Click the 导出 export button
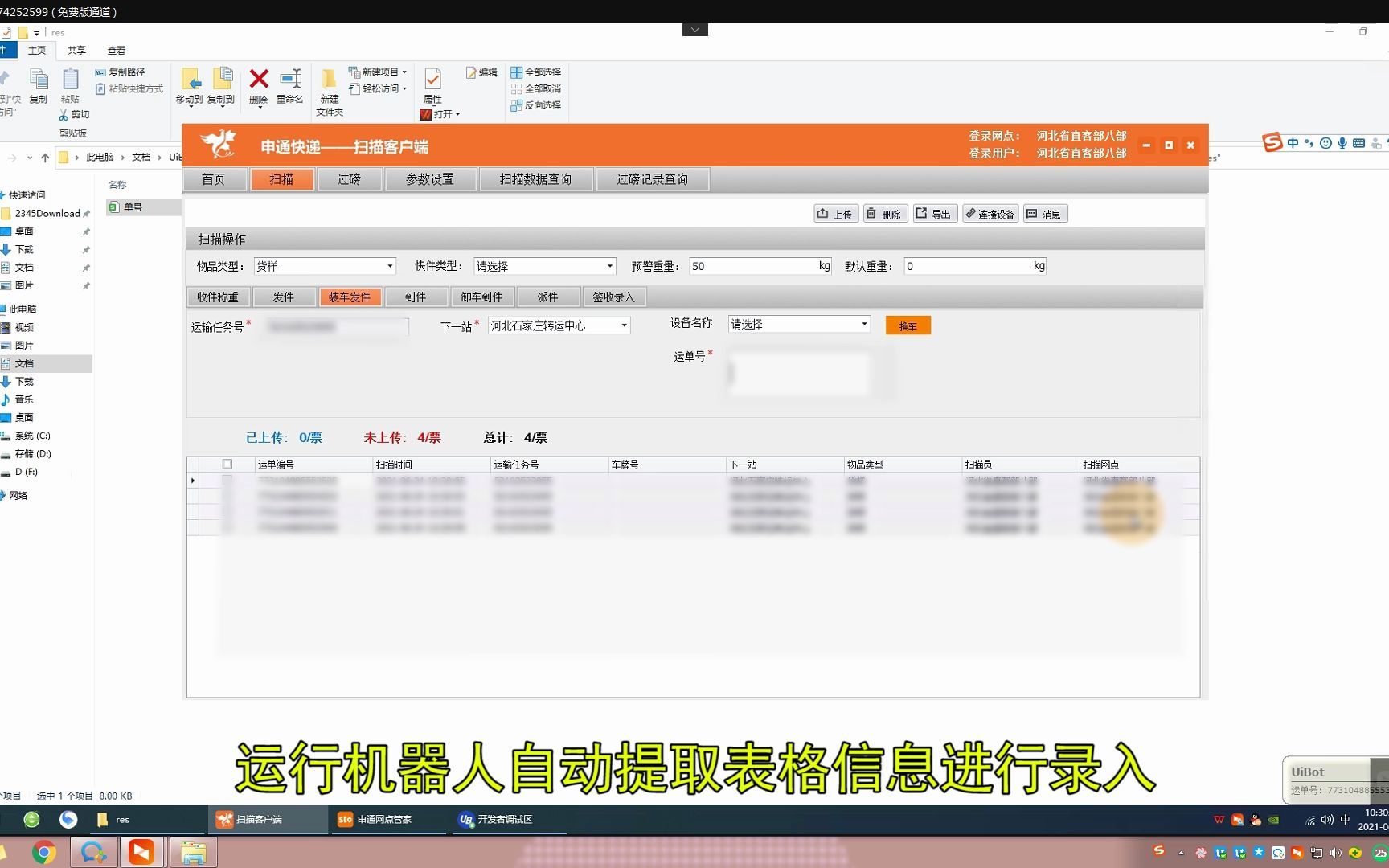Viewport: 1389px width, 868px height. [935, 214]
